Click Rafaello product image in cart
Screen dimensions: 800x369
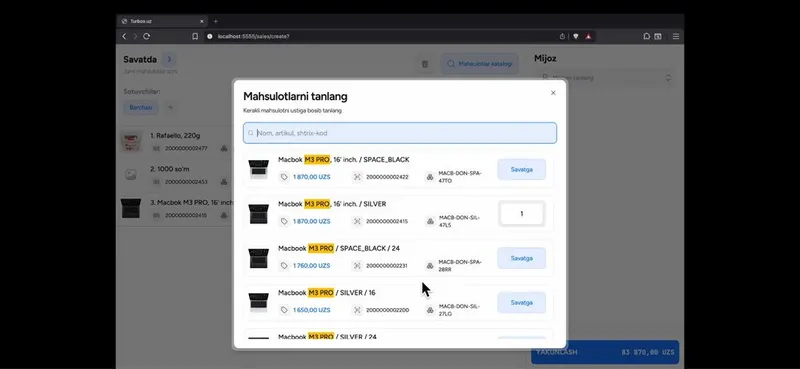click(x=131, y=142)
